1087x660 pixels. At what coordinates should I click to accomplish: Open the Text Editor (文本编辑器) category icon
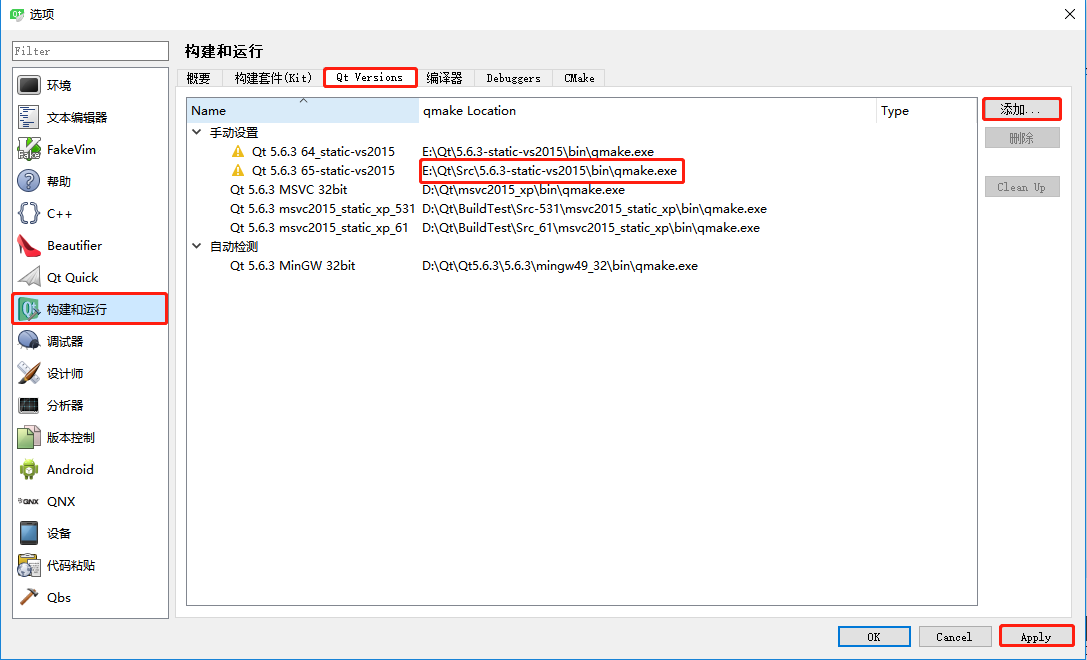(29, 117)
